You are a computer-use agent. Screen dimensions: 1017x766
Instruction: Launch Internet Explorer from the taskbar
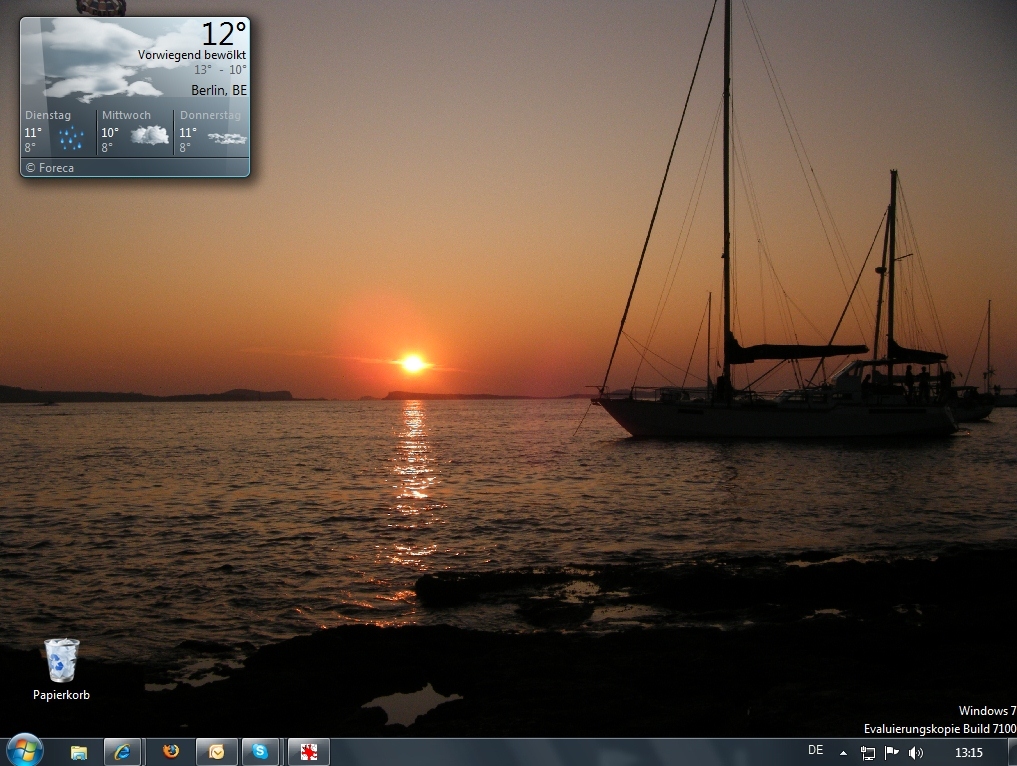coord(122,751)
